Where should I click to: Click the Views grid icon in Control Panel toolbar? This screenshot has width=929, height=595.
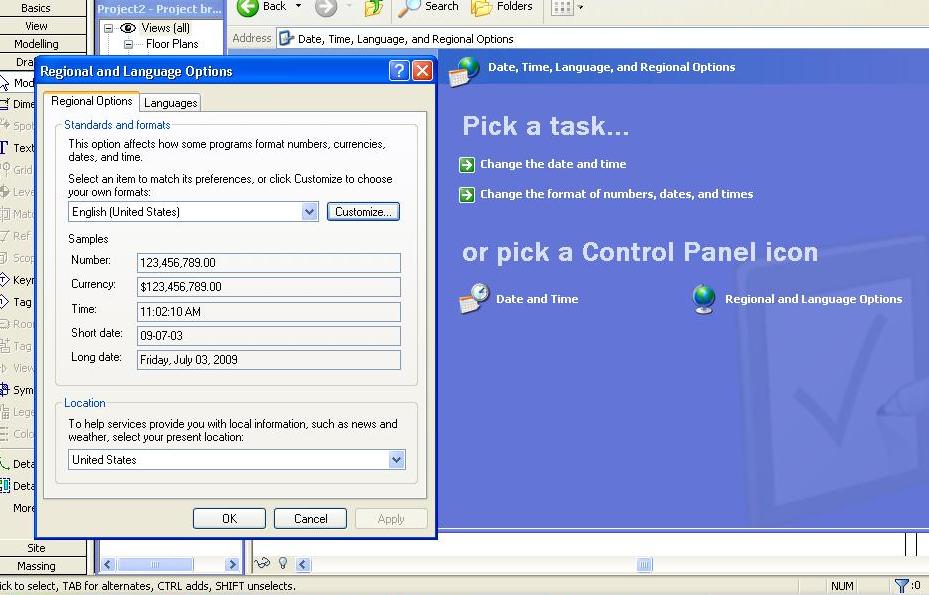[x=562, y=8]
